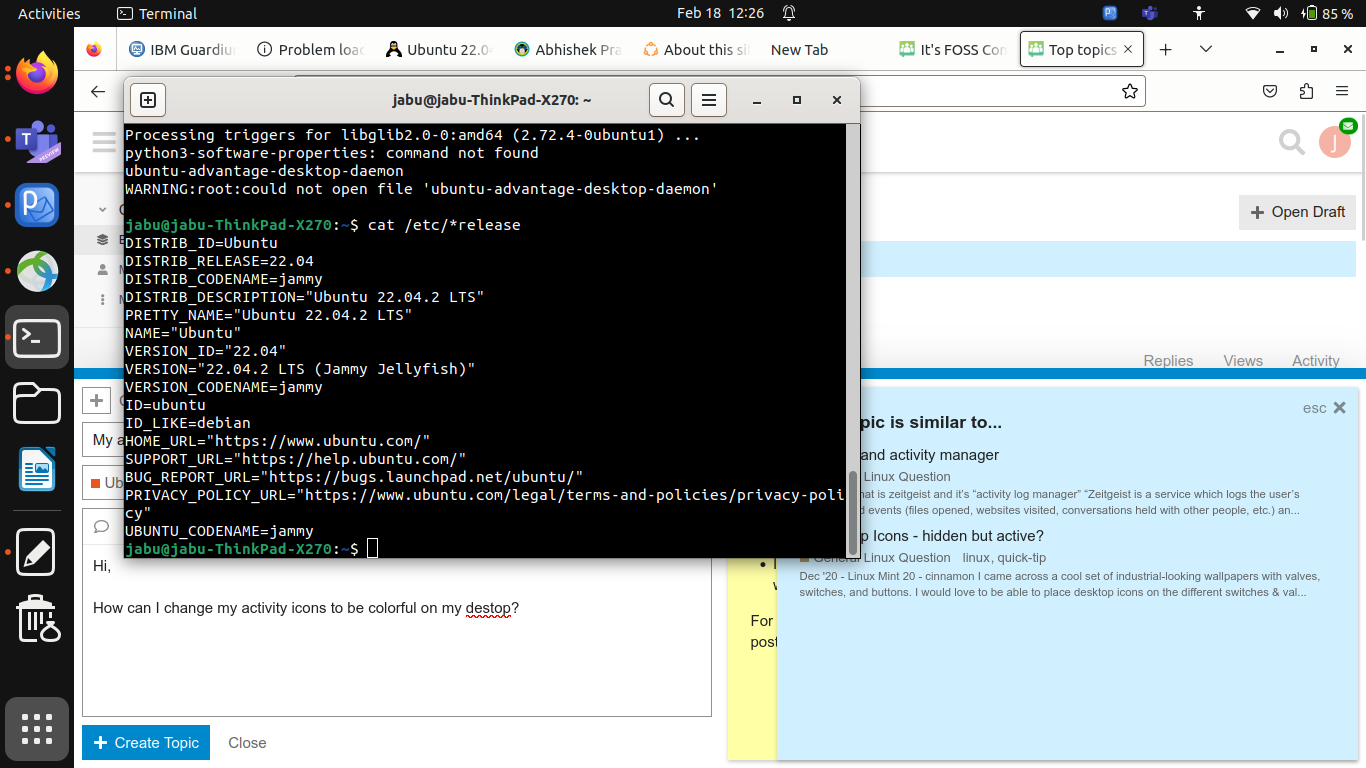The height and width of the screenshot is (768, 1366).
Task: Click the user icon in forum sidebar
Action: click(102, 270)
